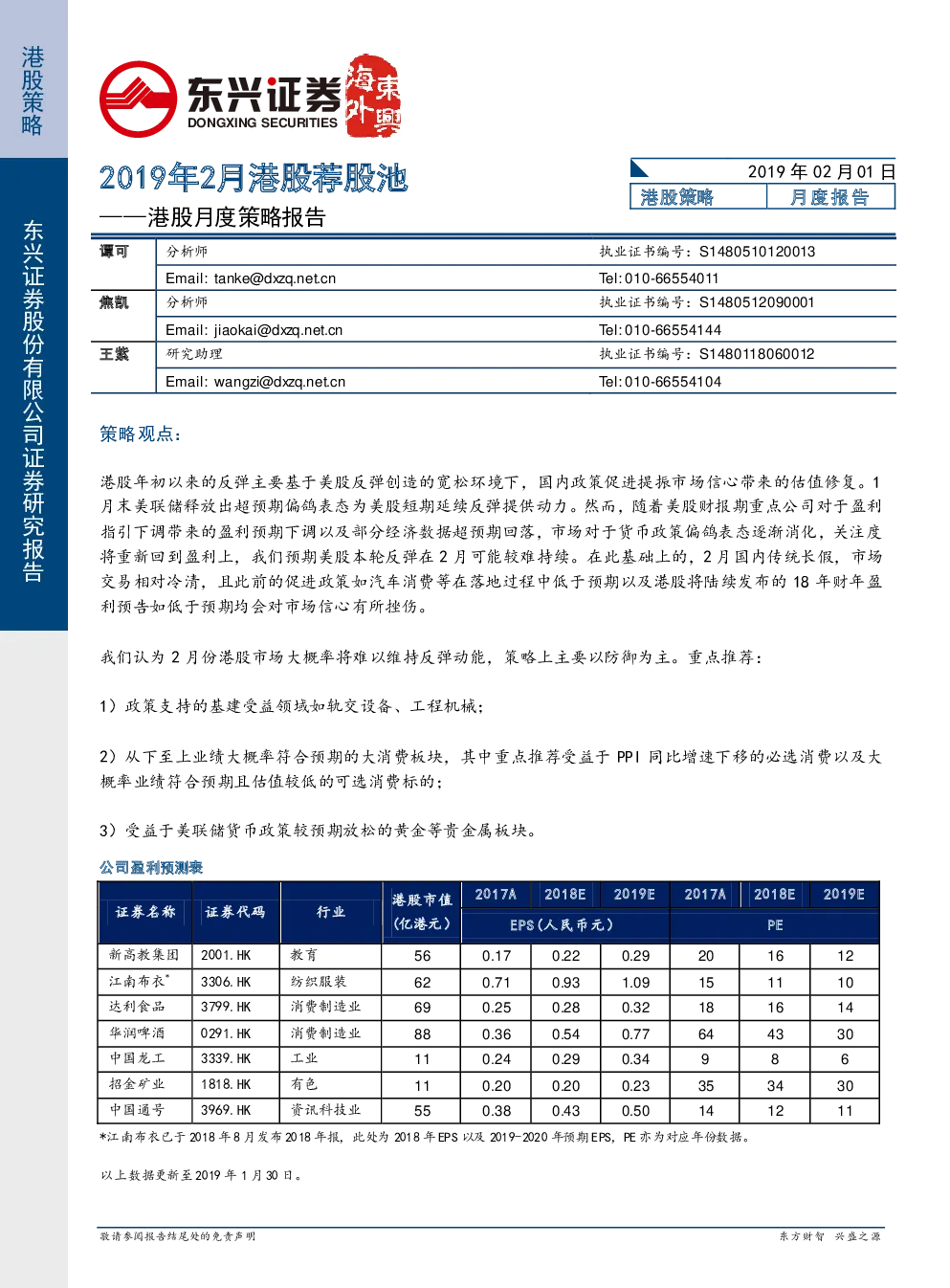The width and height of the screenshot is (950, 1288).
Task: Click recommendation item 3 about 黄金等贵金属板块
Action: pyautogui.click(x=322, y=831)
